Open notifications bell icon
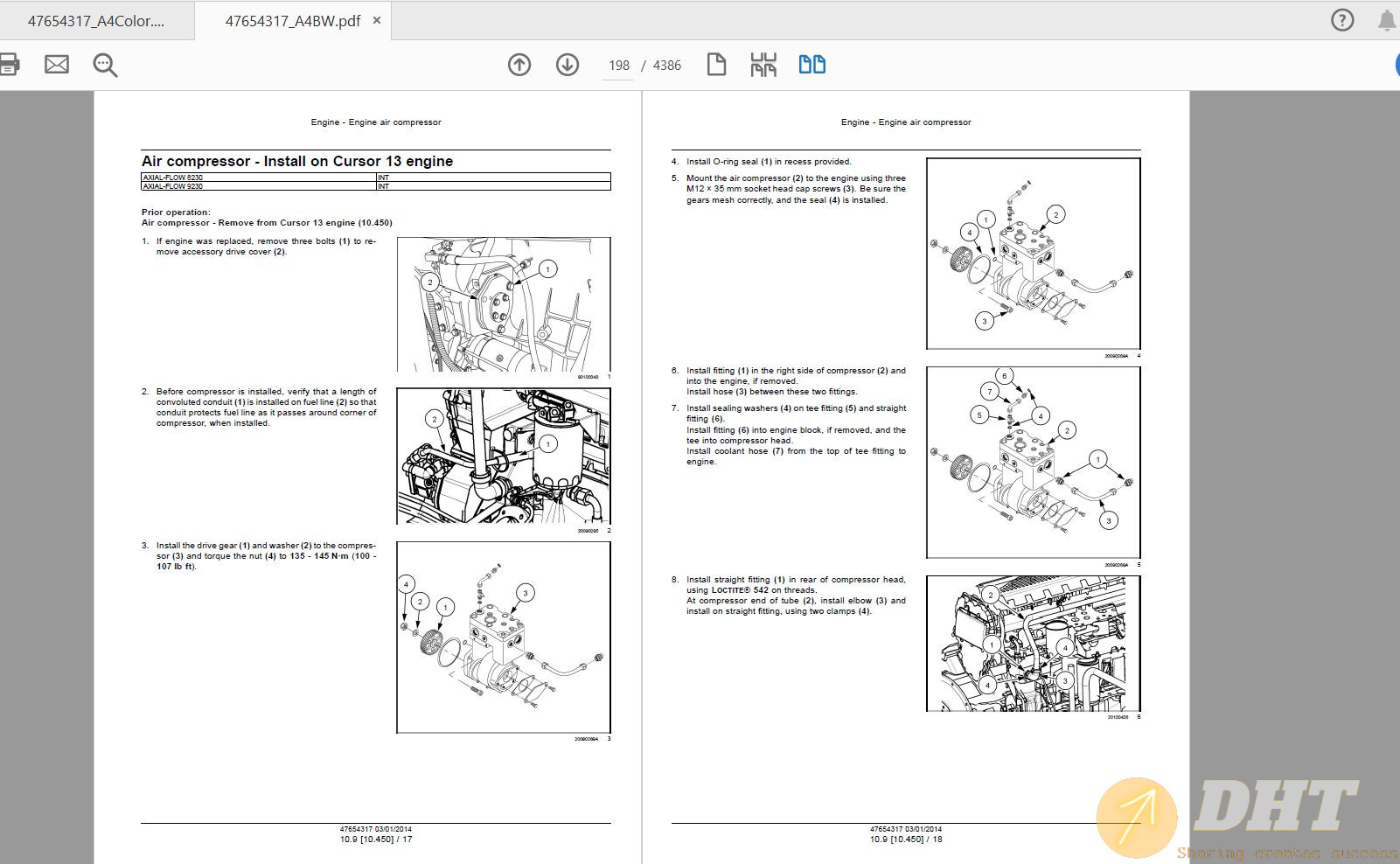Viewport: 1400px width, 864px height. 1387,20
